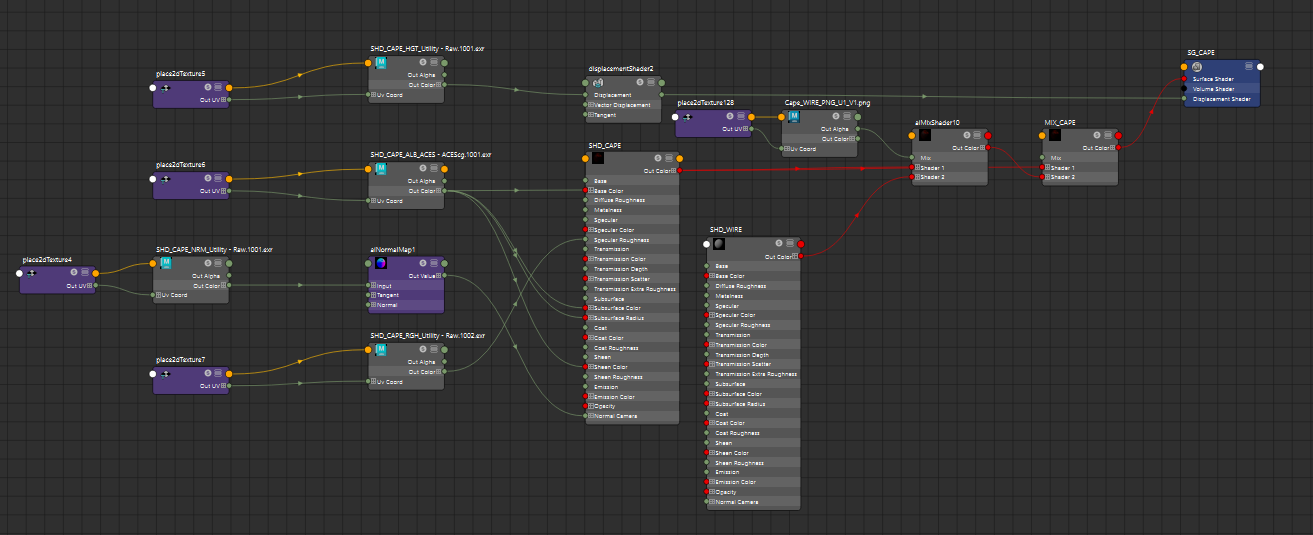Click the aiNormalMap1 swatch icon

pos(382,264)
